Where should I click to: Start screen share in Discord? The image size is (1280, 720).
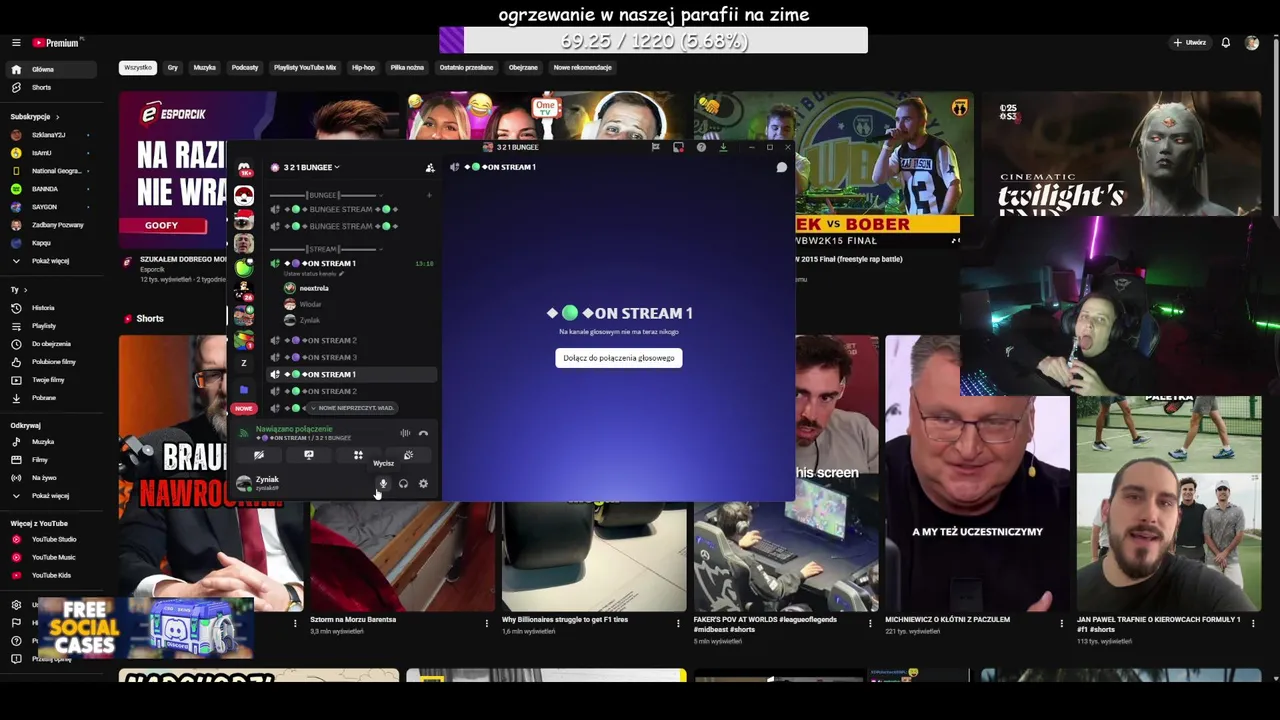pyautogui.click(x=308, y=455)
